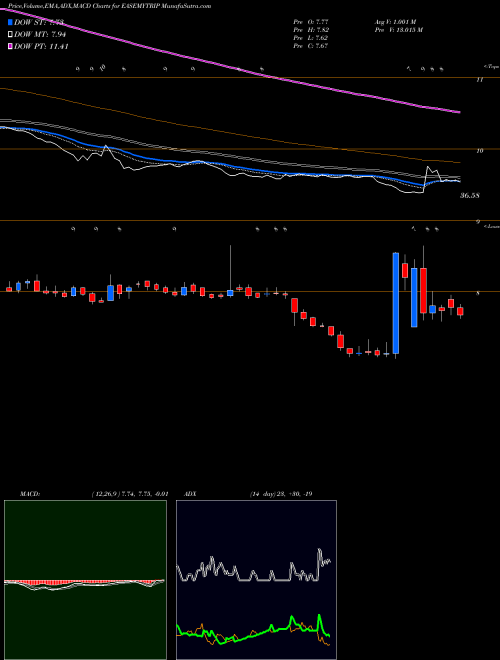Click the white DOW MT legend swatch
This screenshot has height=660, width=500.
10,34
